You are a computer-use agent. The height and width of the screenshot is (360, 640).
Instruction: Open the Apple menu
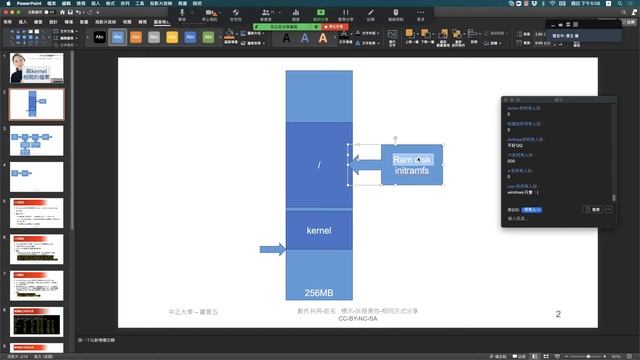click(8, 3)
